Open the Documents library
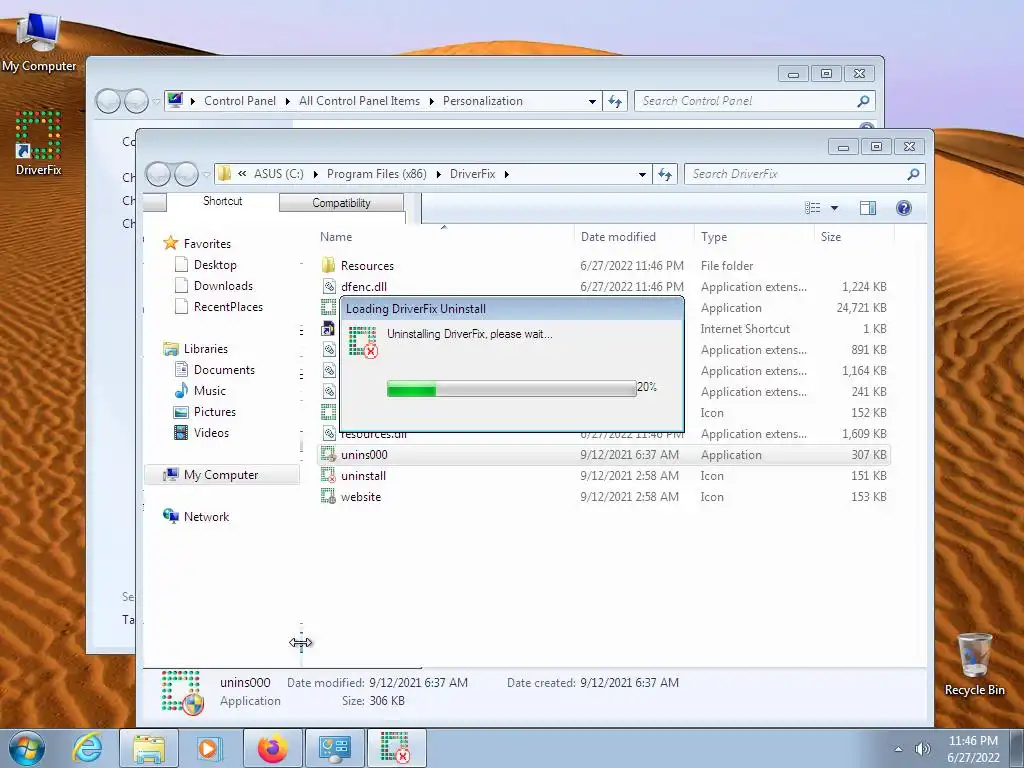This screenshot has height=768, width=1024. (x=224, y=370)
